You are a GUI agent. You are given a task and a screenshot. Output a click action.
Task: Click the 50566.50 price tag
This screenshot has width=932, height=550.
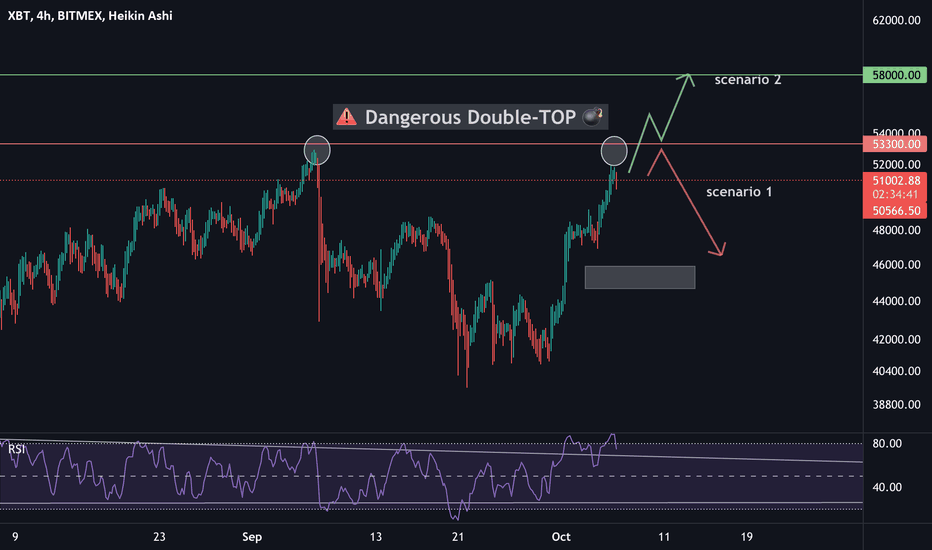895,210
